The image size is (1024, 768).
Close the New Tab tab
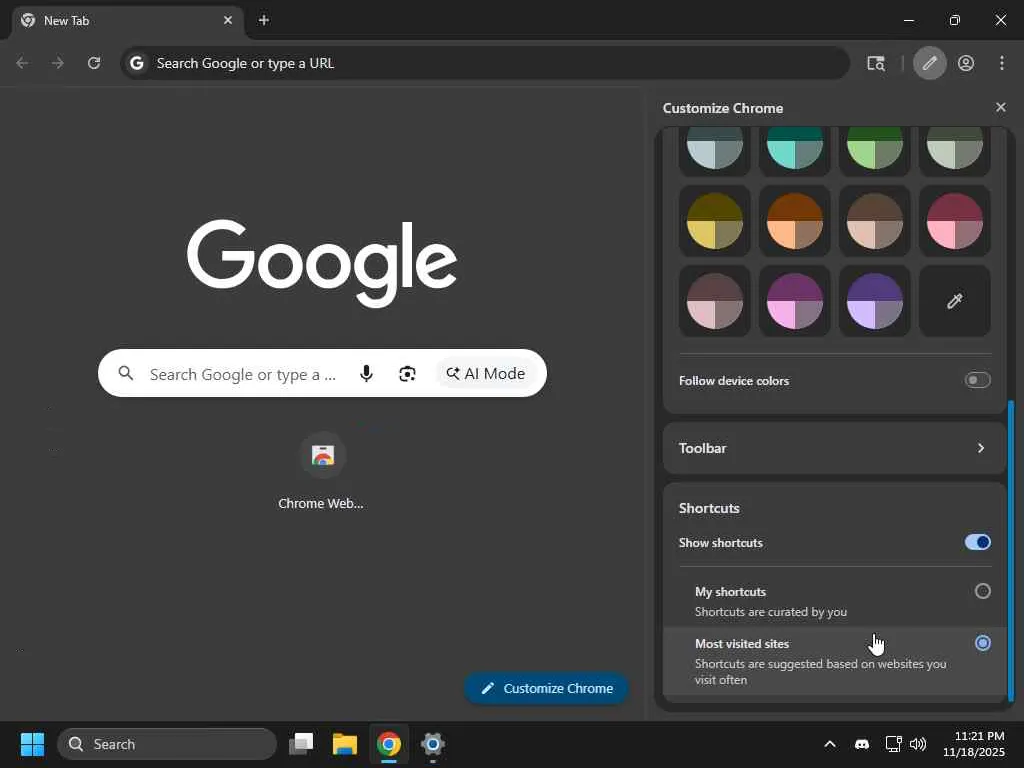pyautogui.click(x=228, y=20)
